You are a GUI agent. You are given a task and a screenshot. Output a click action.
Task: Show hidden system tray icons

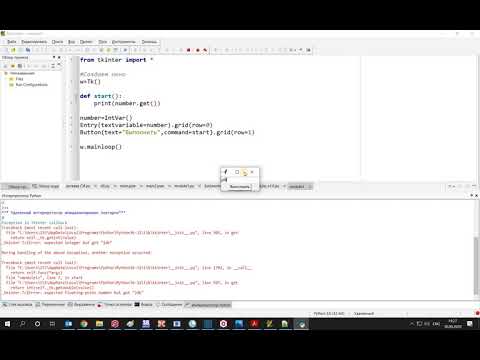click(x=412, y=324)
